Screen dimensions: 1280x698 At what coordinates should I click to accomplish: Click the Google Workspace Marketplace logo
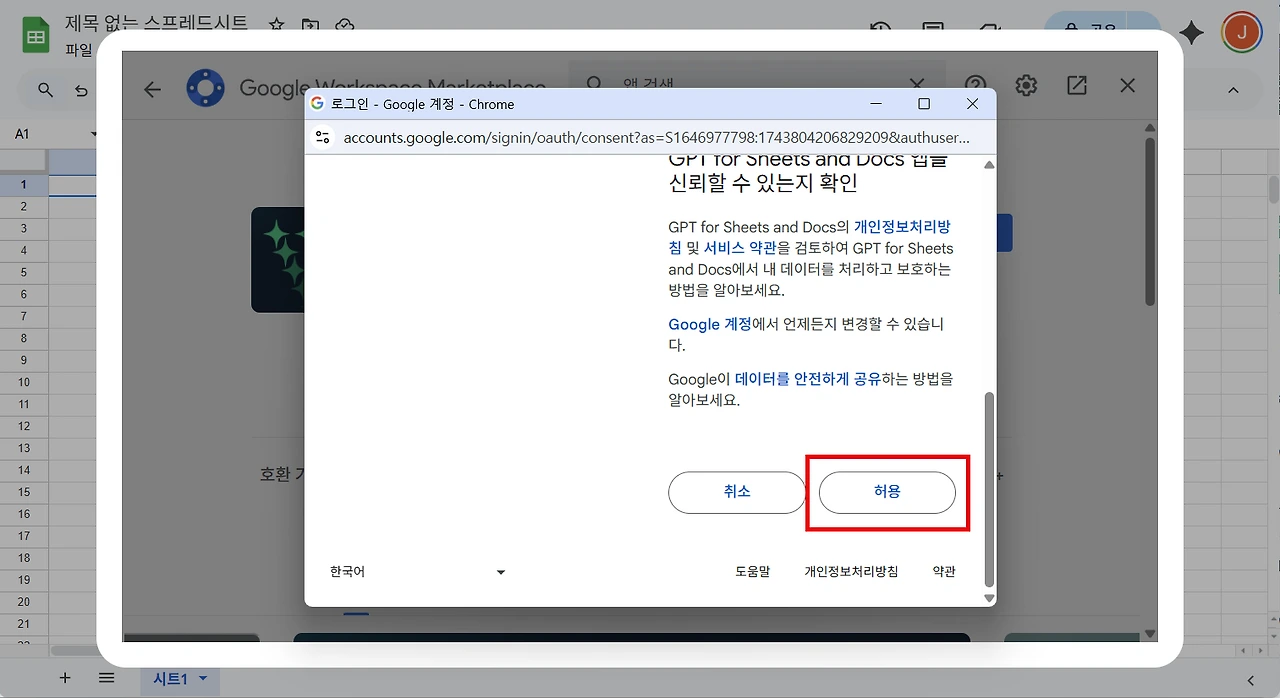[205, 88]
